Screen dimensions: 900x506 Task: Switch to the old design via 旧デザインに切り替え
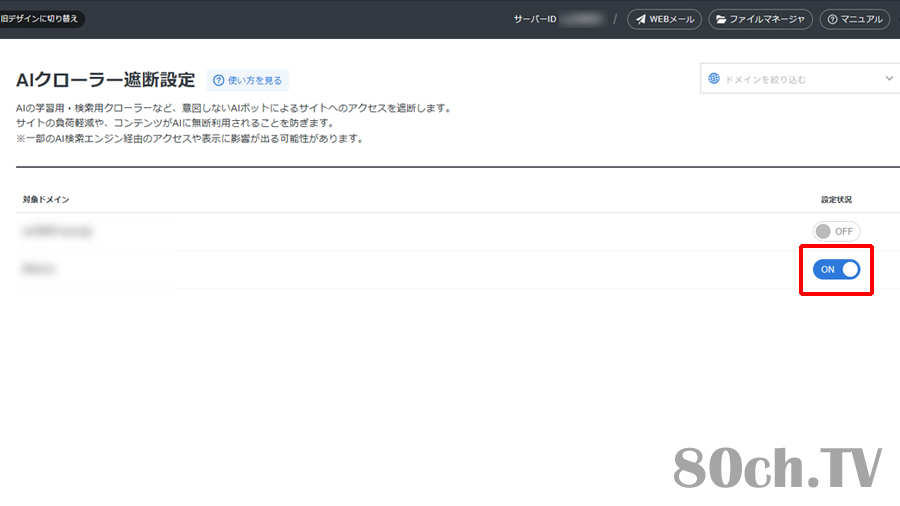click(41, 19)
